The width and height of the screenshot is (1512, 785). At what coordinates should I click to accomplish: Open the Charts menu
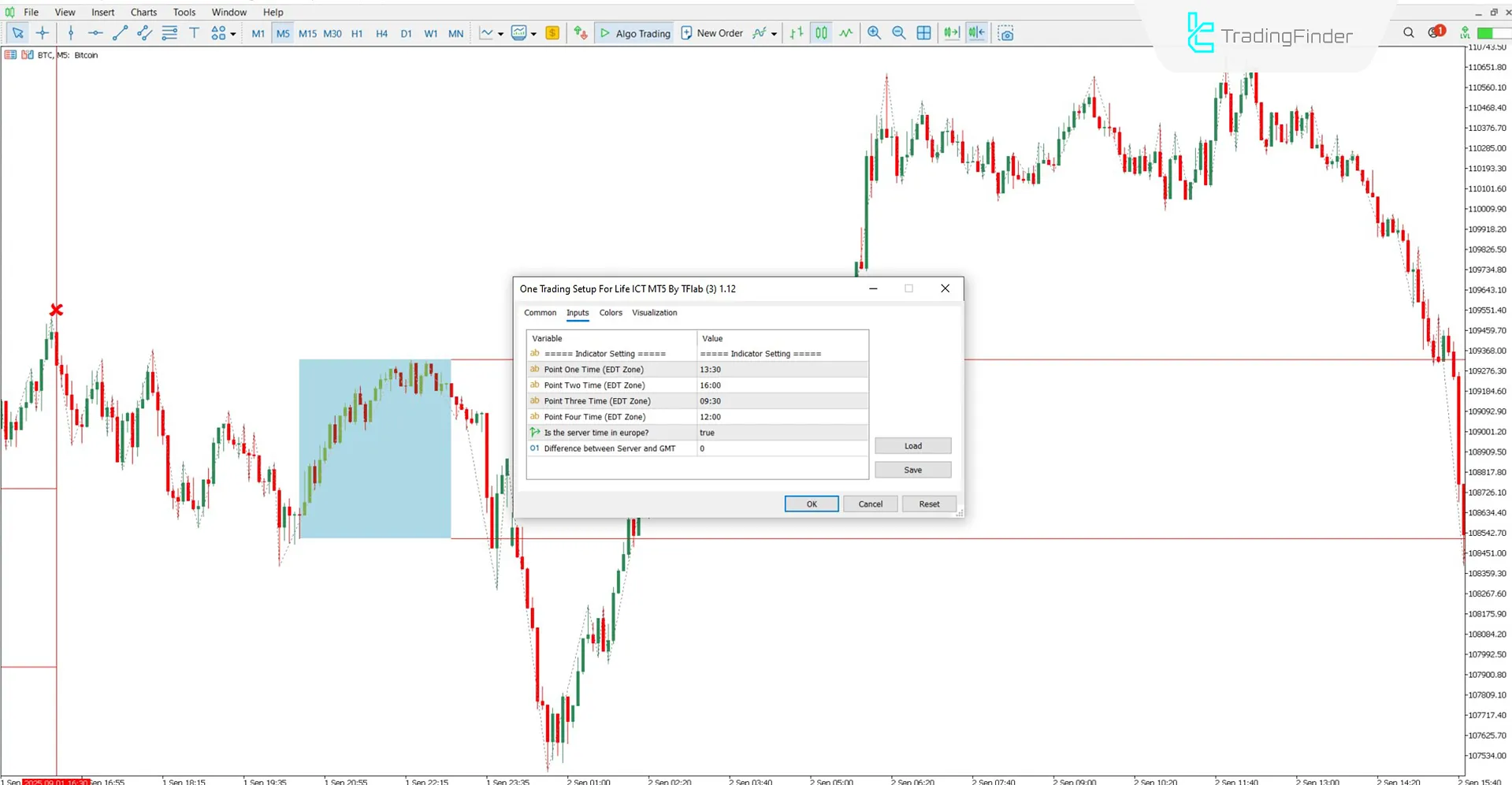point(143,12)
